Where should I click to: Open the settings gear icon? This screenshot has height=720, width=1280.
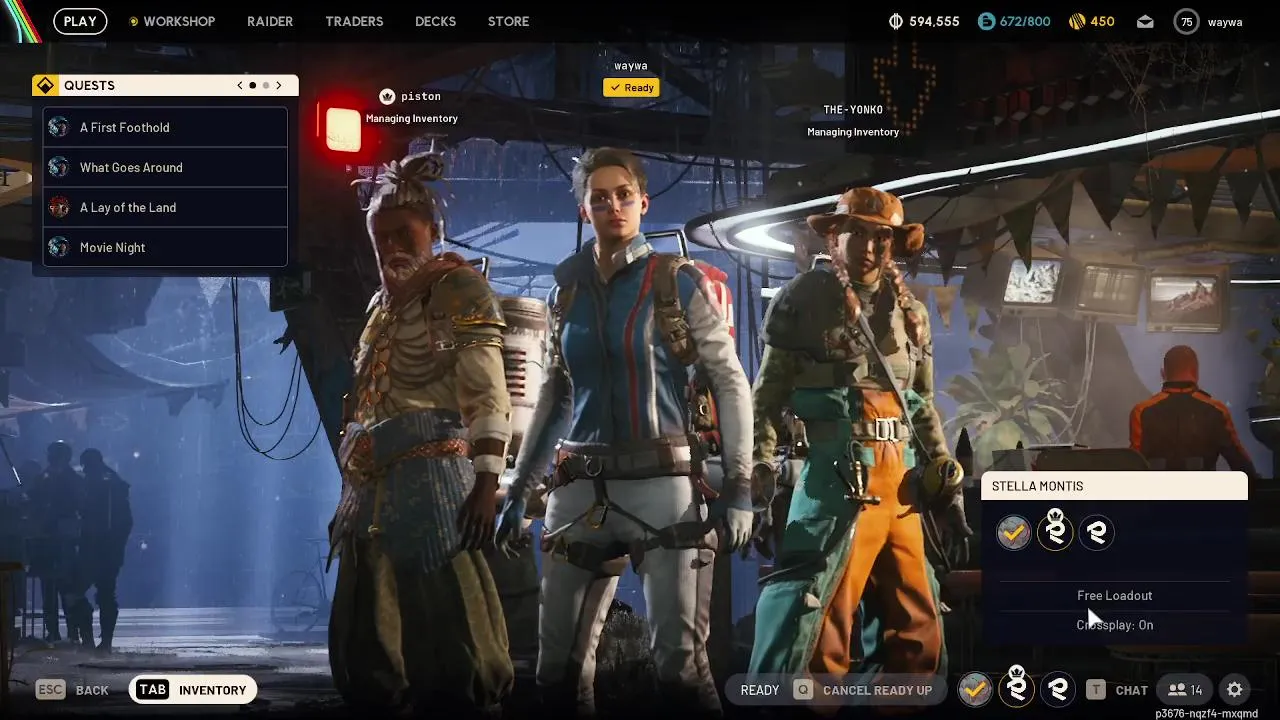(x=1235, y=690)
